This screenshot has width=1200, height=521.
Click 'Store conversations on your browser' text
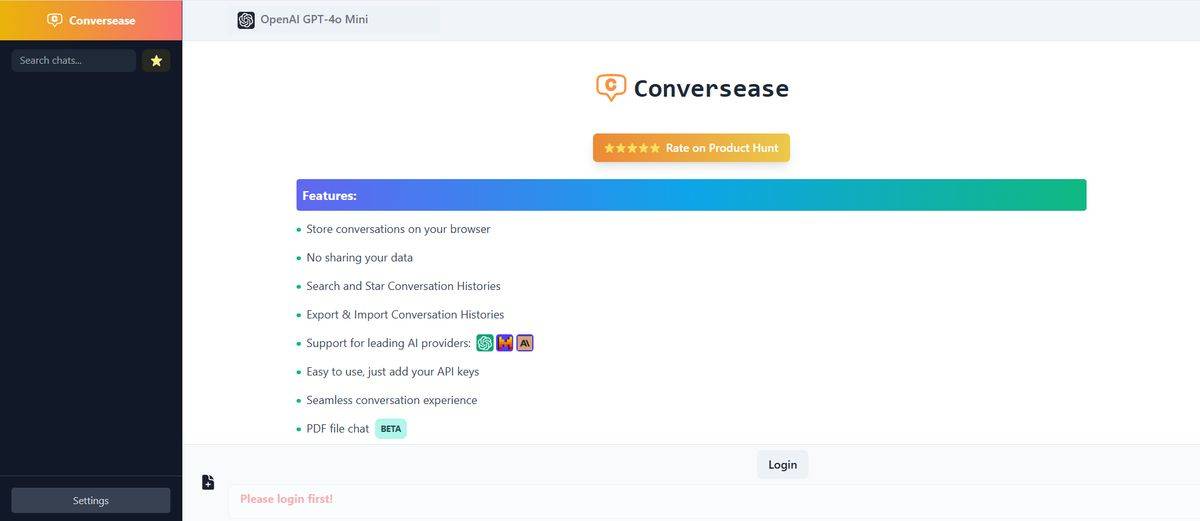pyautogui.click(x=398, y=229)
